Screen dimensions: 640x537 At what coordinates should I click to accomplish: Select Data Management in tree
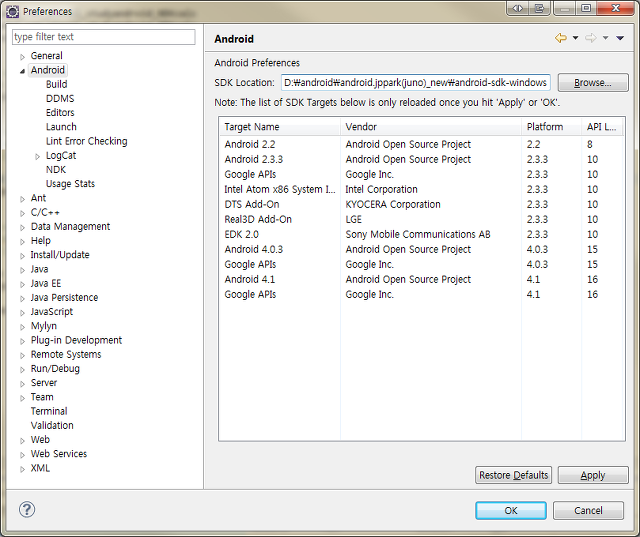click(70, 226)
